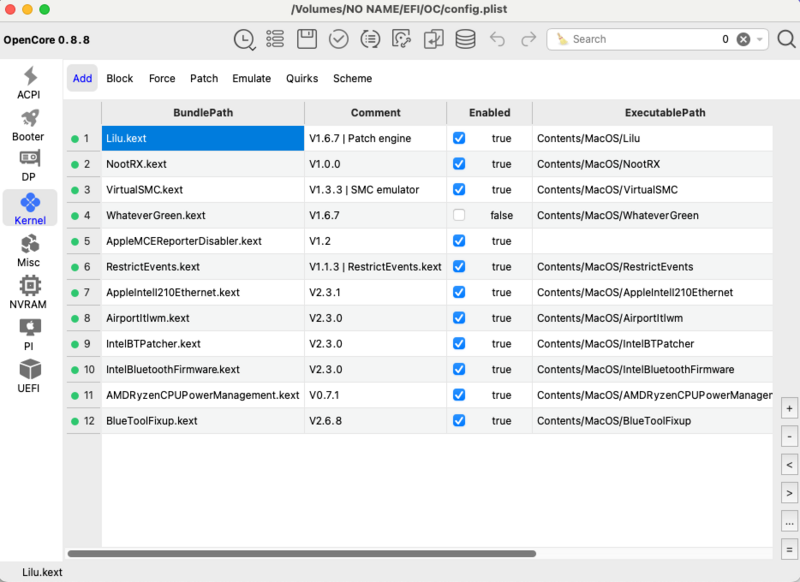Open the DP (DeviceProperties) section
The height and width of the screenshot is (582, 800).
[29, 166]
